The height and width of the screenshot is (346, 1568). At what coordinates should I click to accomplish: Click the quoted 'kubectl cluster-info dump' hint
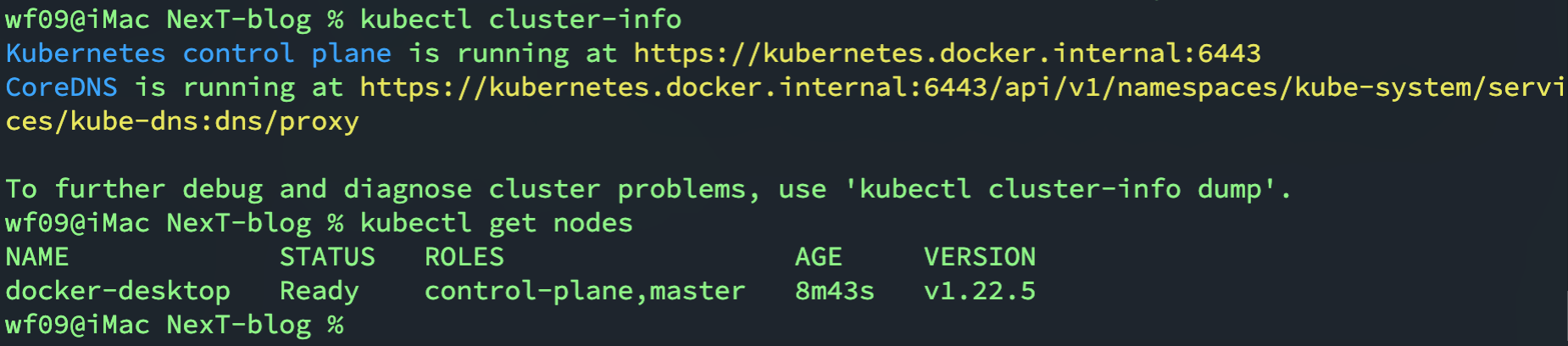coord(1068,189)
